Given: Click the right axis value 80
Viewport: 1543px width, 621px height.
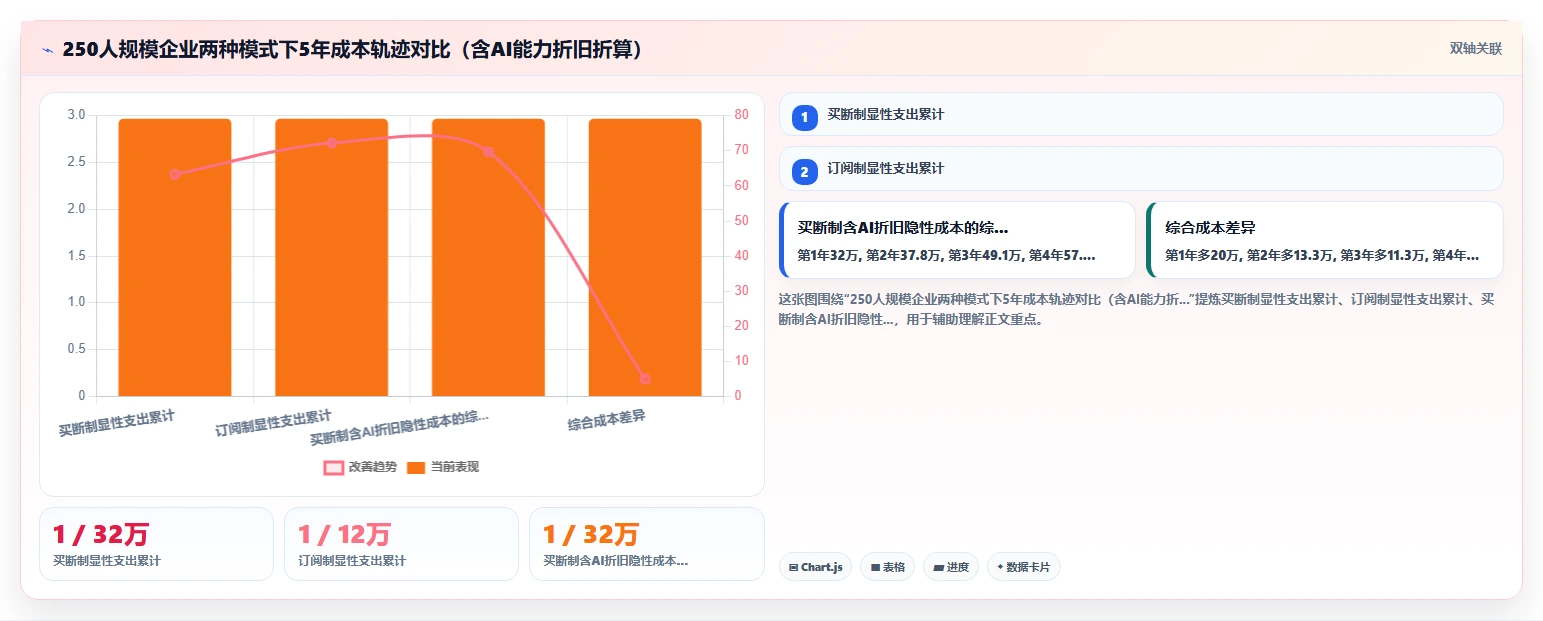Looking at the screenshot, I should click(x=741, y=115).
